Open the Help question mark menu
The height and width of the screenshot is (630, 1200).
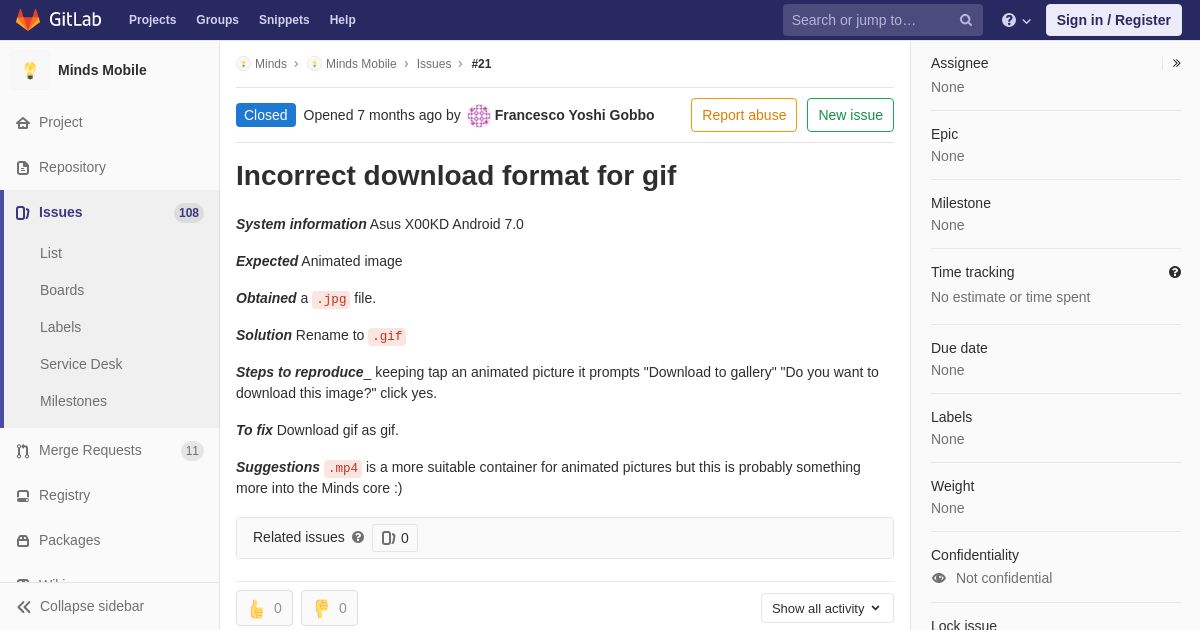tap(1016, 20)
